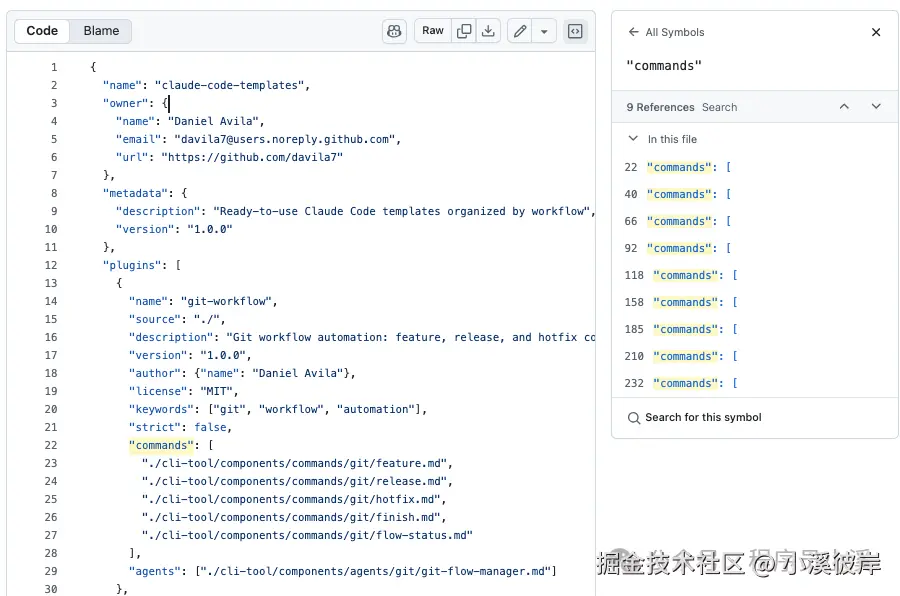Switch to the Blame tab
Screen dimensions: 900x596
[x=101, y=31]
